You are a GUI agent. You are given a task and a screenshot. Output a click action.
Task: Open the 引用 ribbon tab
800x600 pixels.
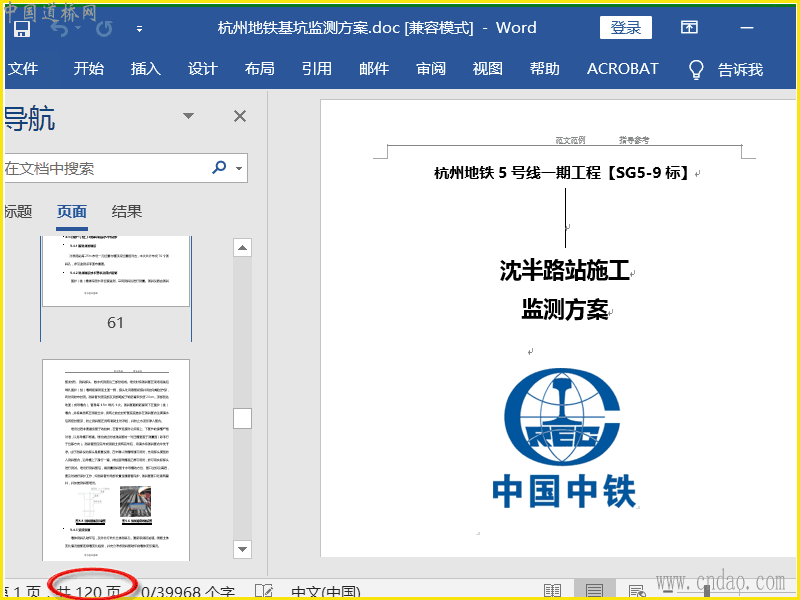pyautogui.click(x=317, y=68)
